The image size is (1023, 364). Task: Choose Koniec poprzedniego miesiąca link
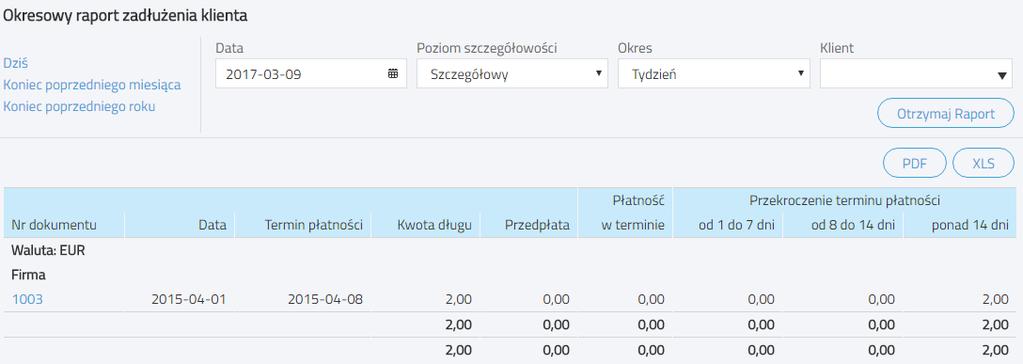[x=92, y=85]
